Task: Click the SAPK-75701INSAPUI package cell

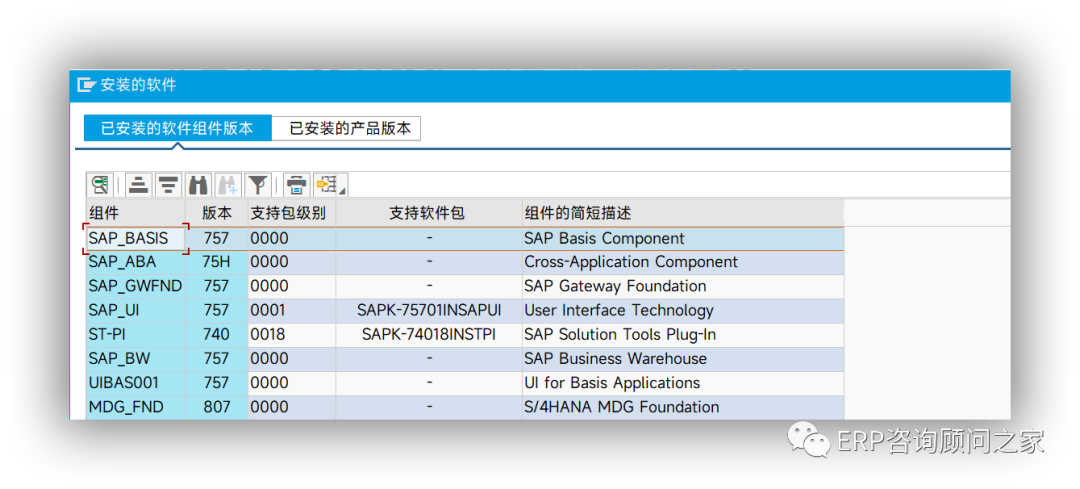Action: tap(428, 311)
